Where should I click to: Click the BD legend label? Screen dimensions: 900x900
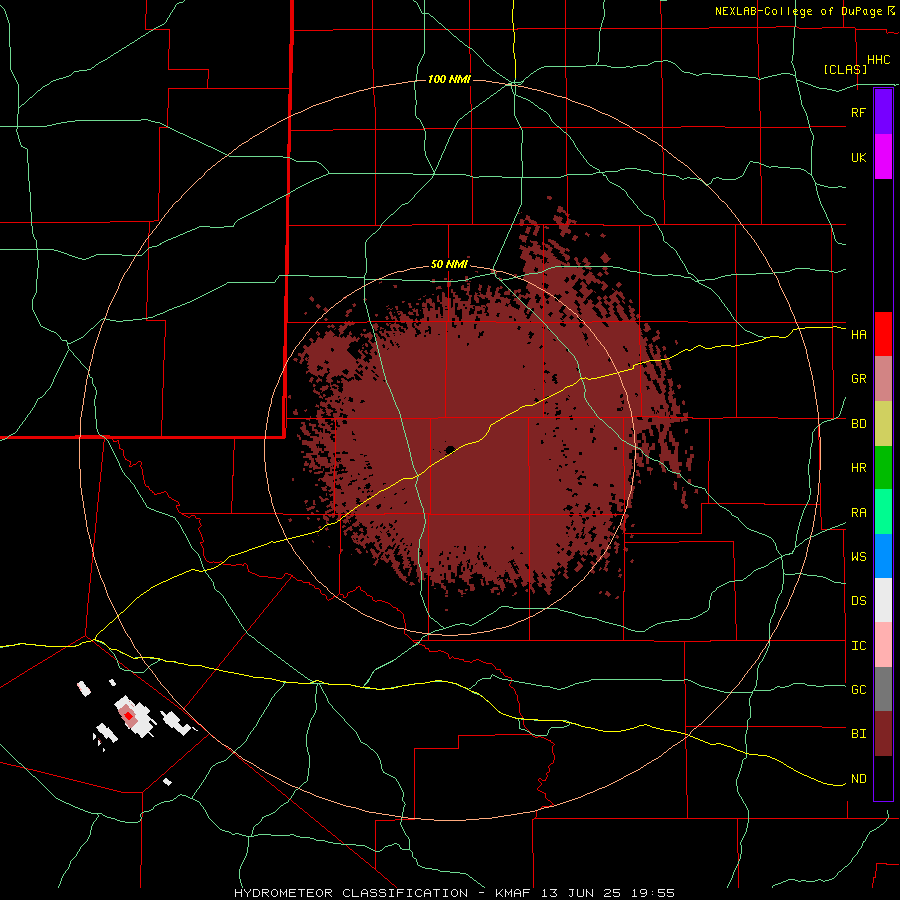coord(858,424)
